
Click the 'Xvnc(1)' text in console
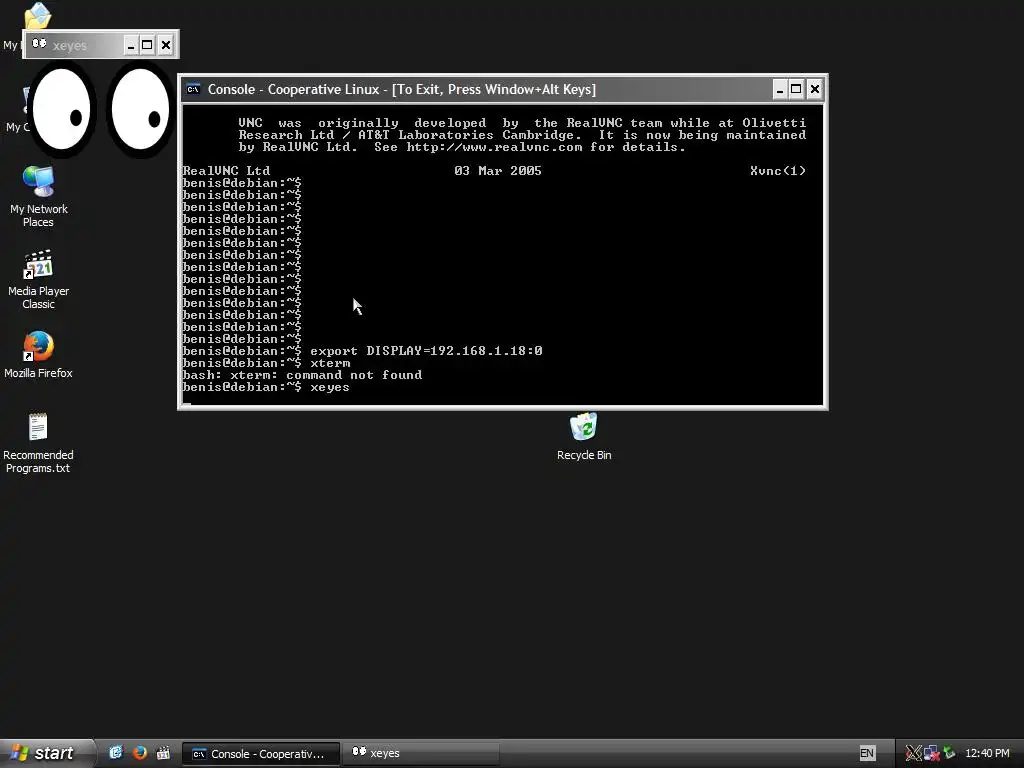[778, 171]
